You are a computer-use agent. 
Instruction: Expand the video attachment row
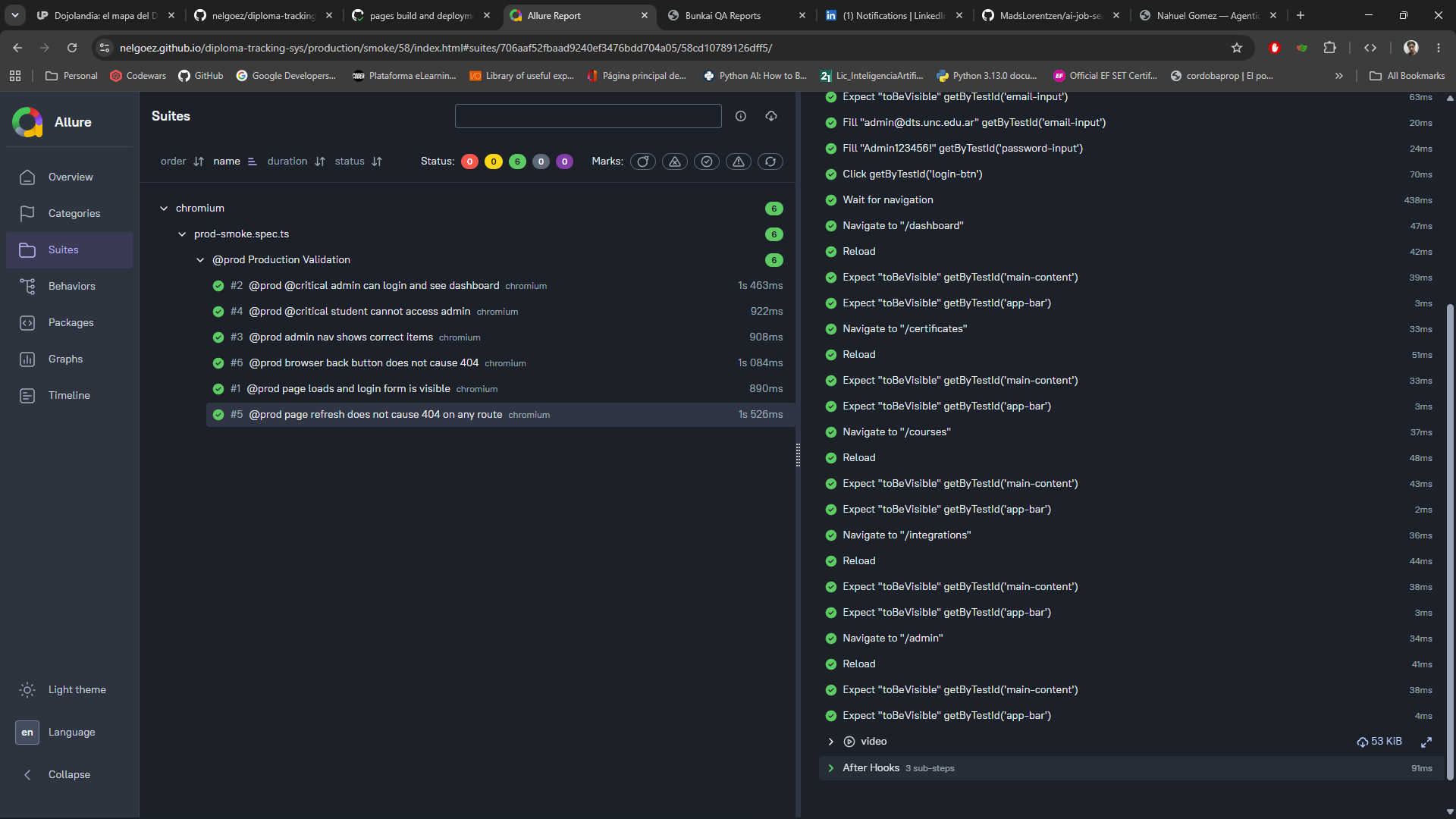coord(830,742)
